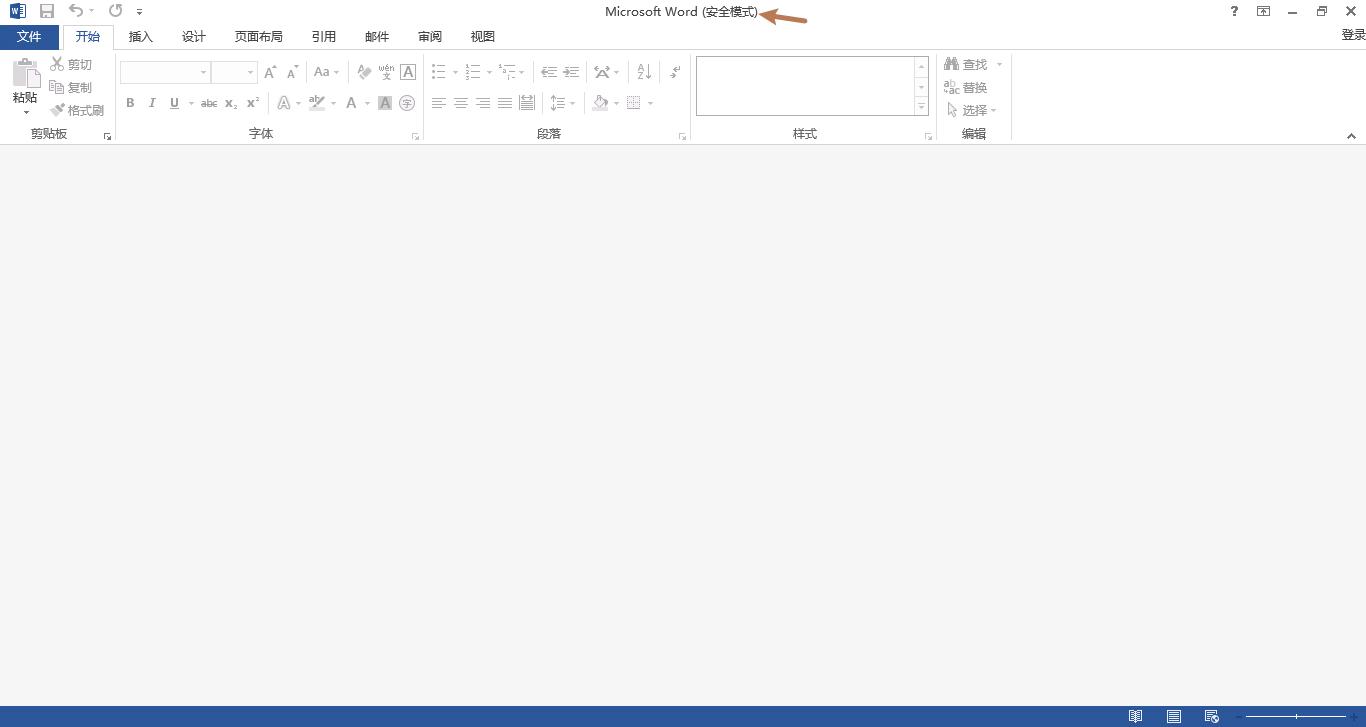This screenshot has height=727, width=1366.
Task: Open the Change Case (Aa) dropdown
Action: coord(326,72)
